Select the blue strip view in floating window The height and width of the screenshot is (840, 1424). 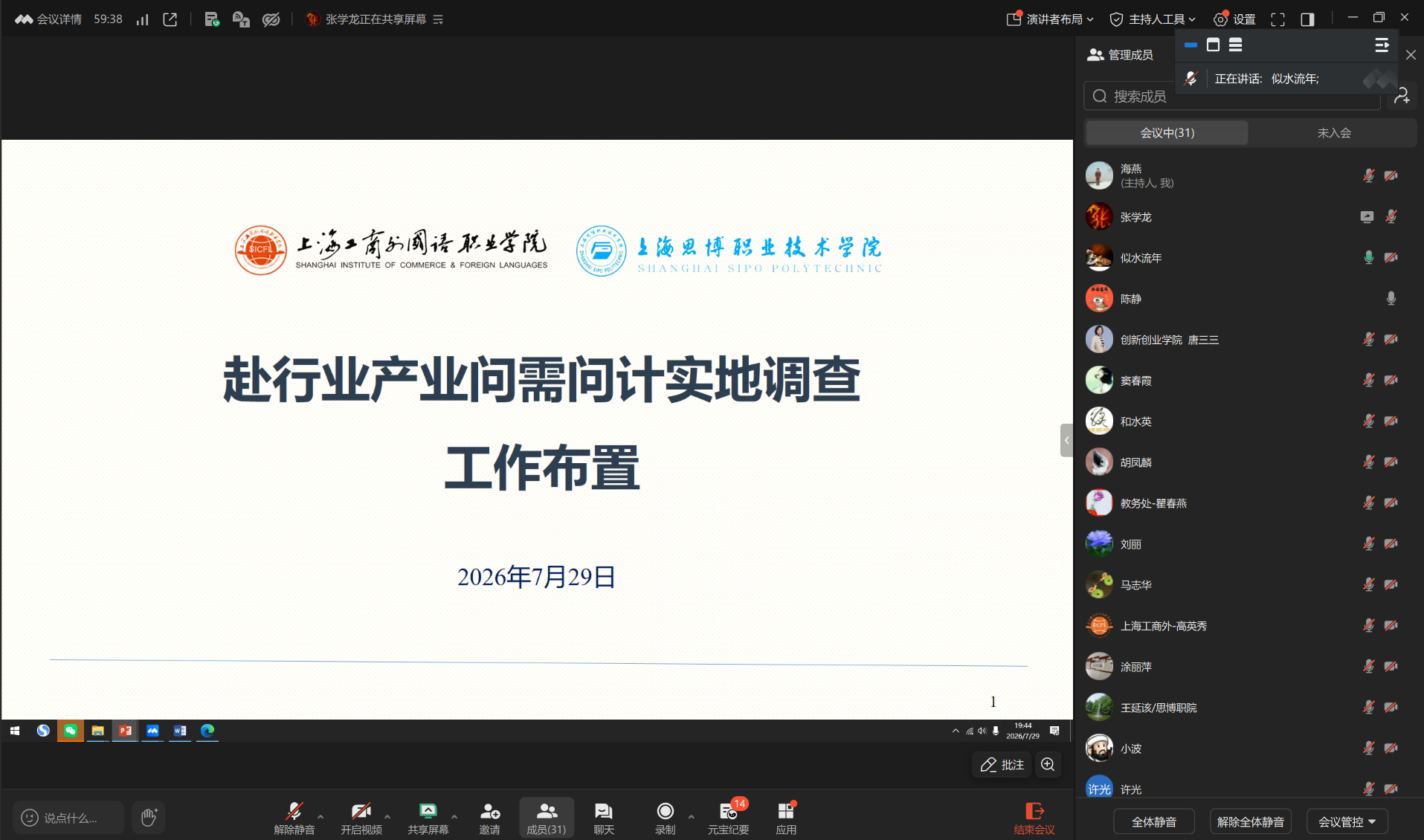tap(1191, 45)
